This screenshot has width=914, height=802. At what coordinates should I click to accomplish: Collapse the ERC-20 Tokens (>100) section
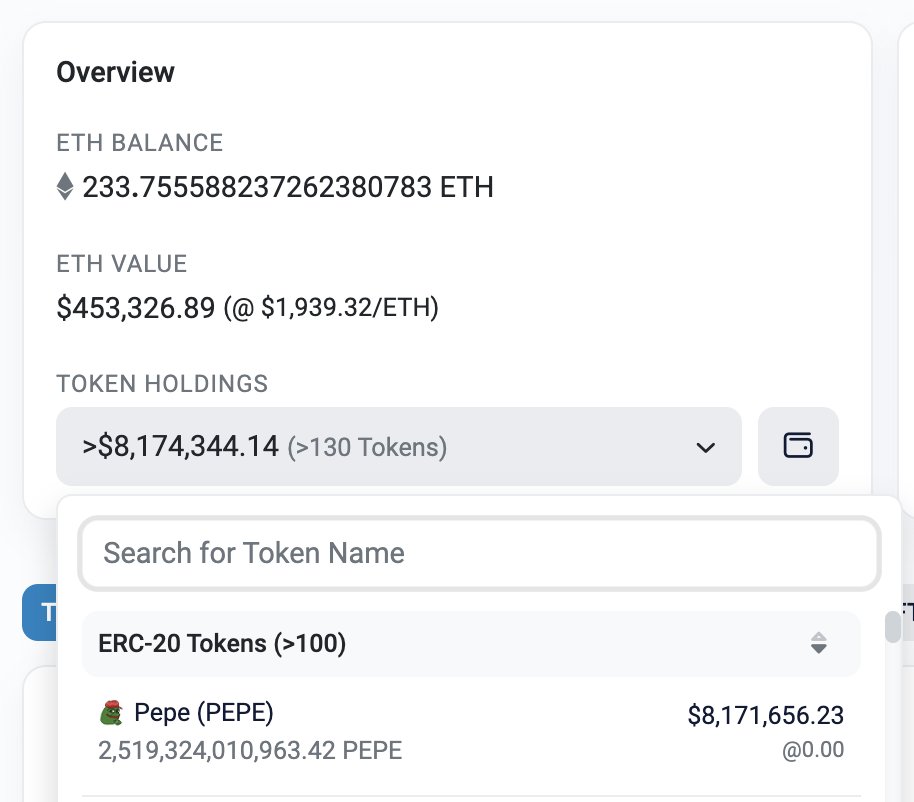(223, 644)
